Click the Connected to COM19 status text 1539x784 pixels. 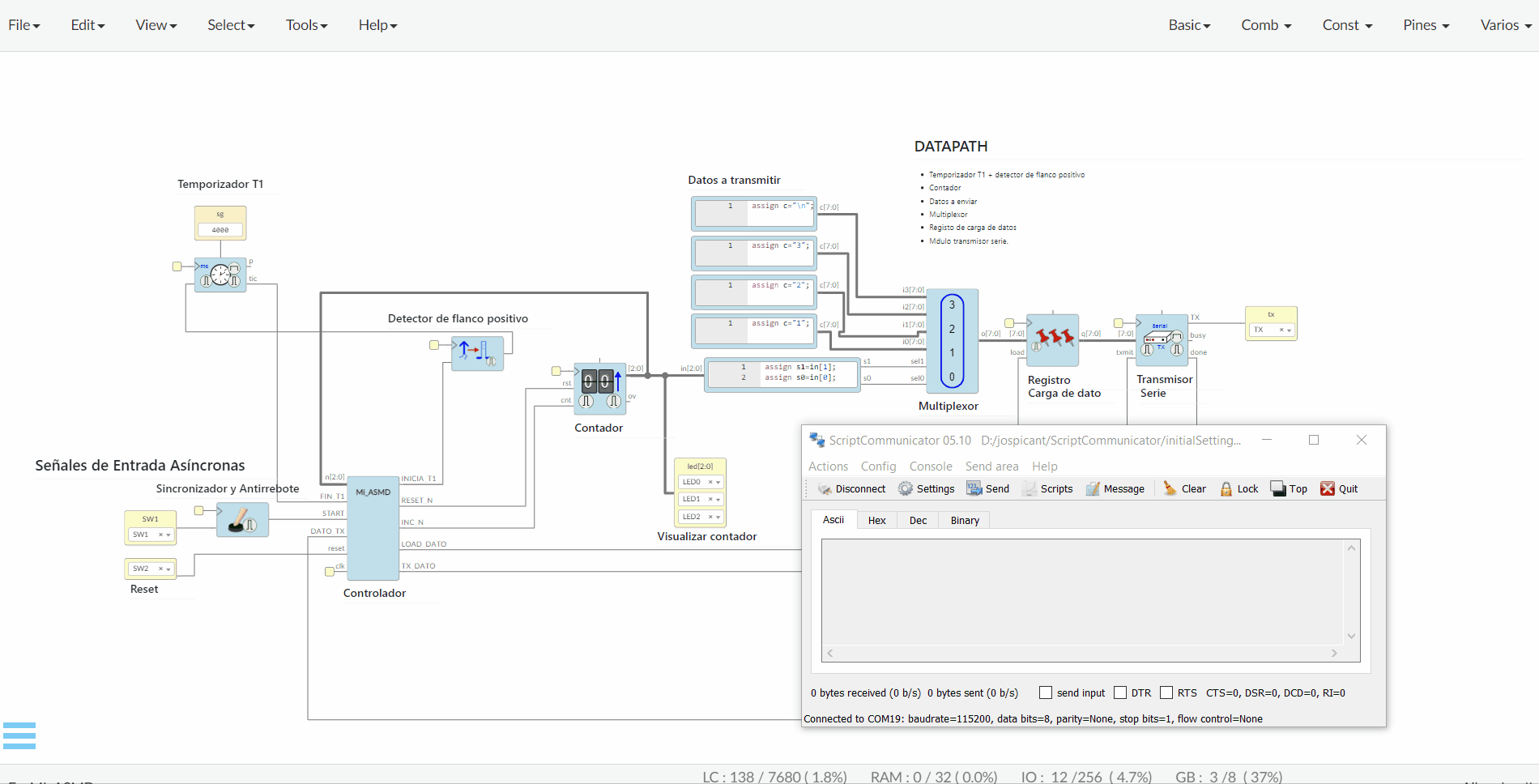pyautogui.click(x=1033, y=718)
